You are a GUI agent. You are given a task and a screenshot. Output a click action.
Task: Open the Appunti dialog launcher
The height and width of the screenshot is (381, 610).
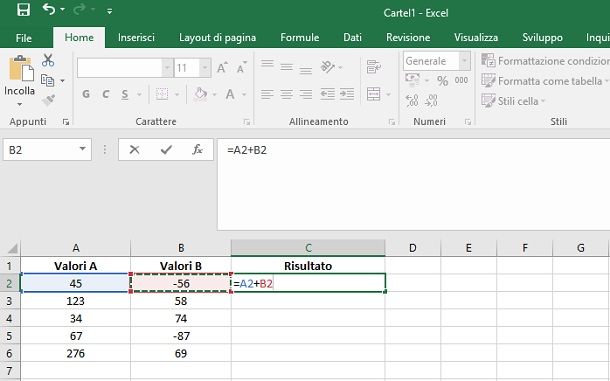(66, 122)
